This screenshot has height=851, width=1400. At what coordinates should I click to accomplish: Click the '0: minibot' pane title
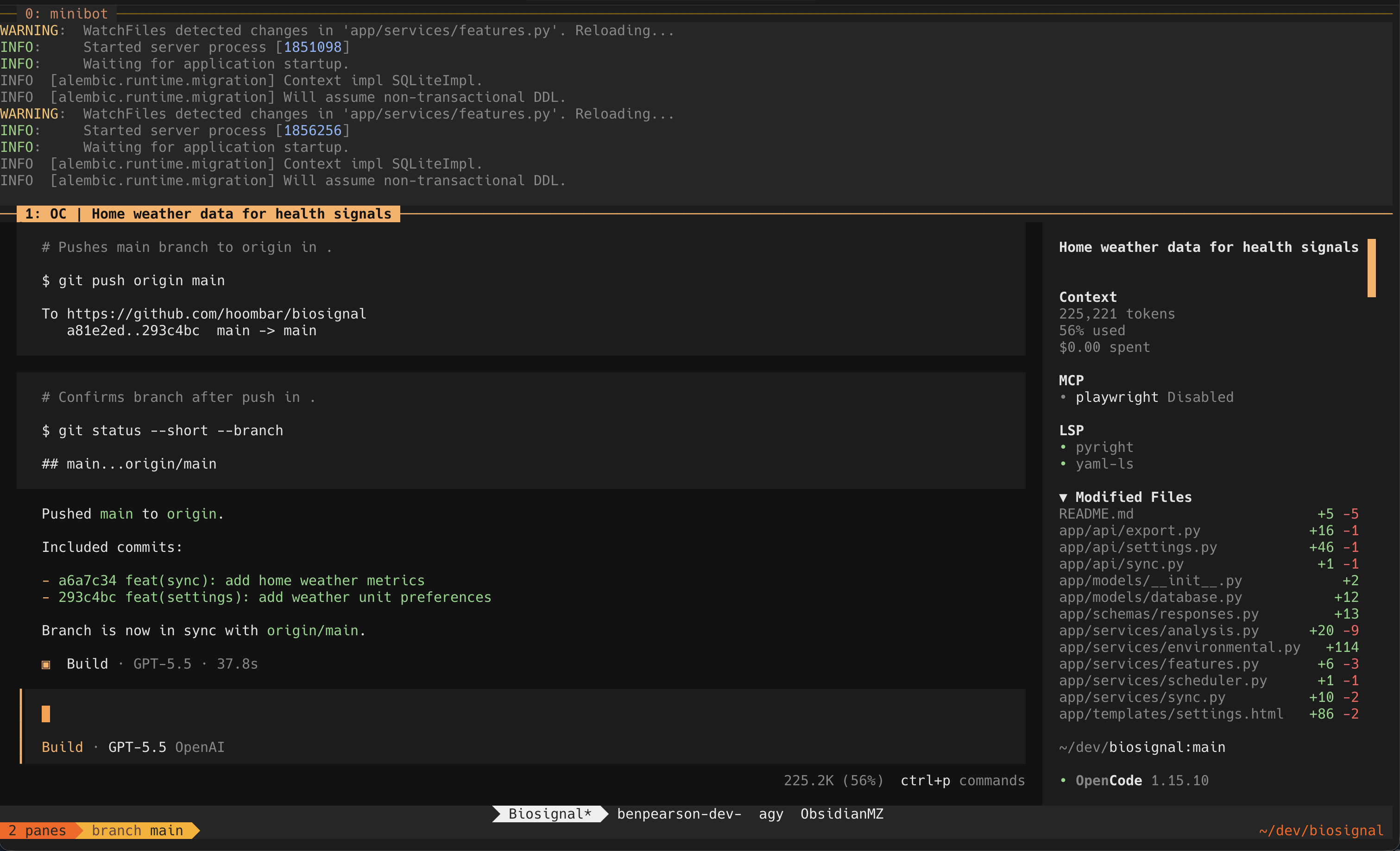66,13
